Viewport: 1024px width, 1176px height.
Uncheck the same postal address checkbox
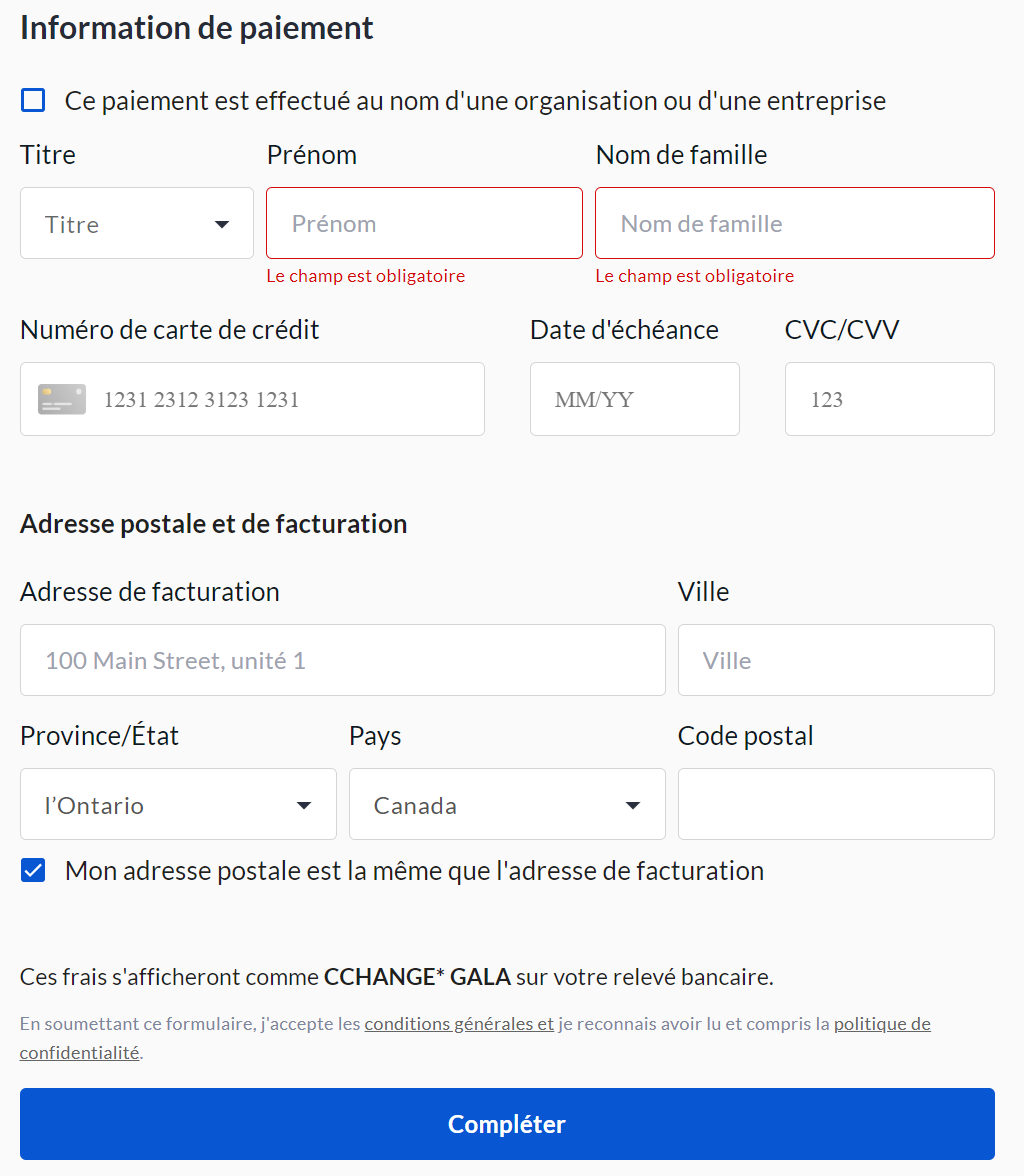[x=34, y=870]
